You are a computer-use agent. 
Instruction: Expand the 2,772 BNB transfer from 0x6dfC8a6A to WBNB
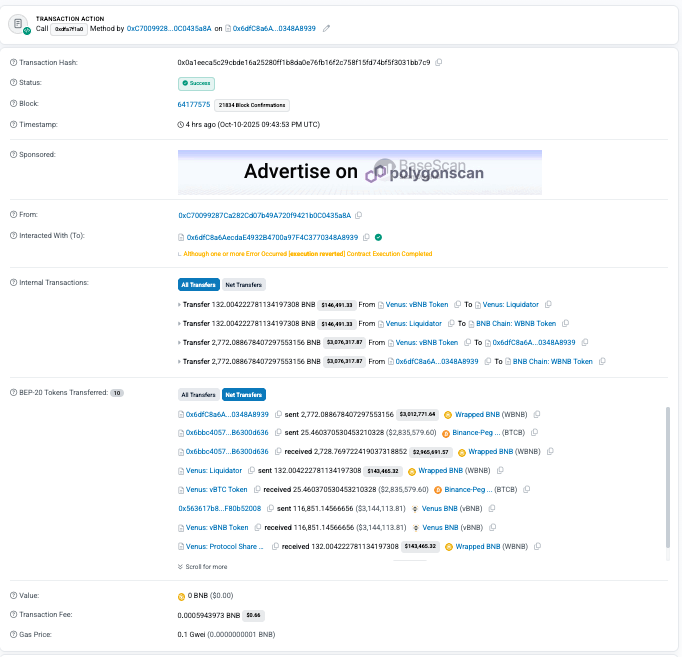(x=179, y=362)
